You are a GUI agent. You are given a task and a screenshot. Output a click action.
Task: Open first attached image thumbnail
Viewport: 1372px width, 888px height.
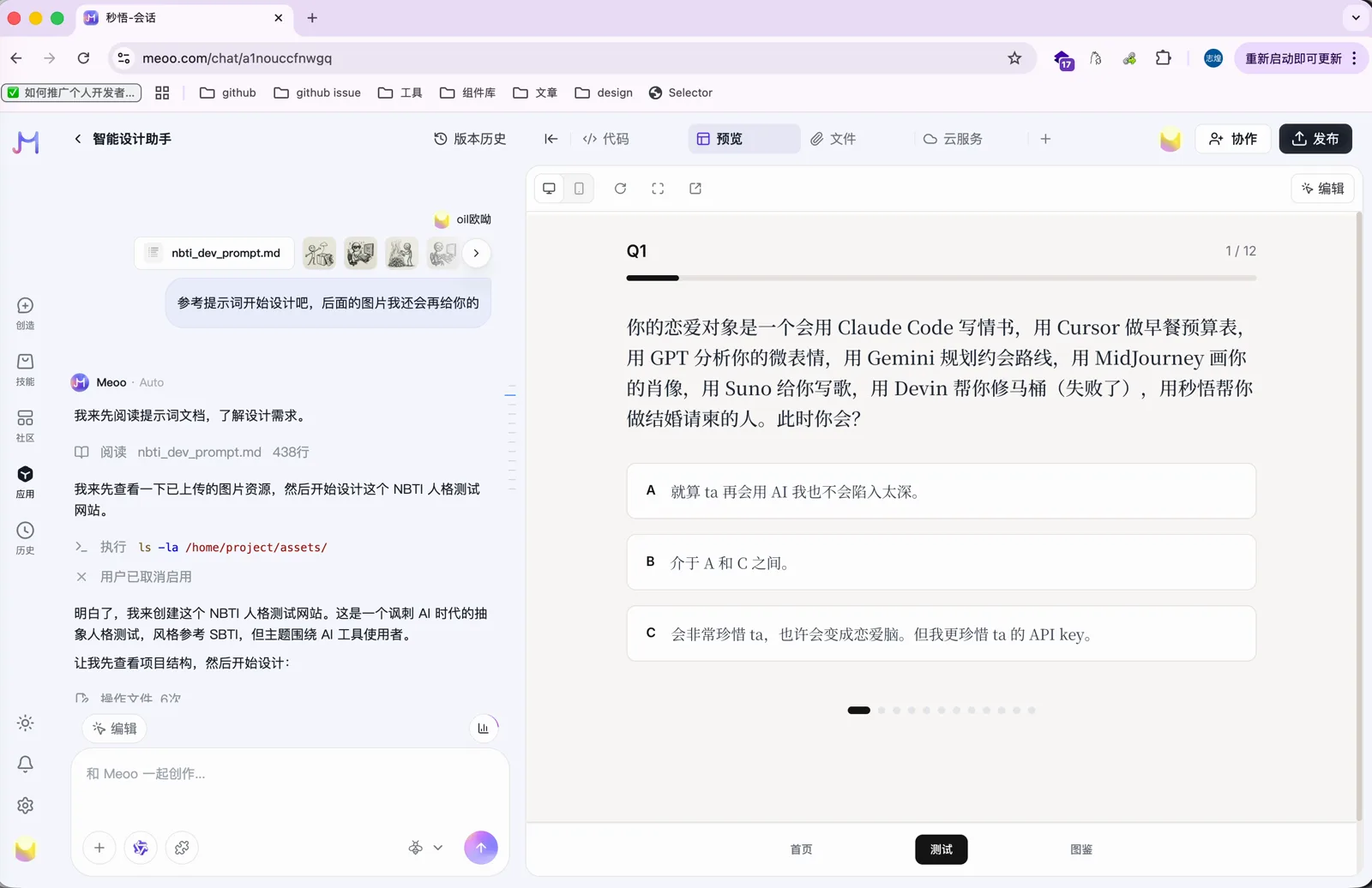coord(319,253)
